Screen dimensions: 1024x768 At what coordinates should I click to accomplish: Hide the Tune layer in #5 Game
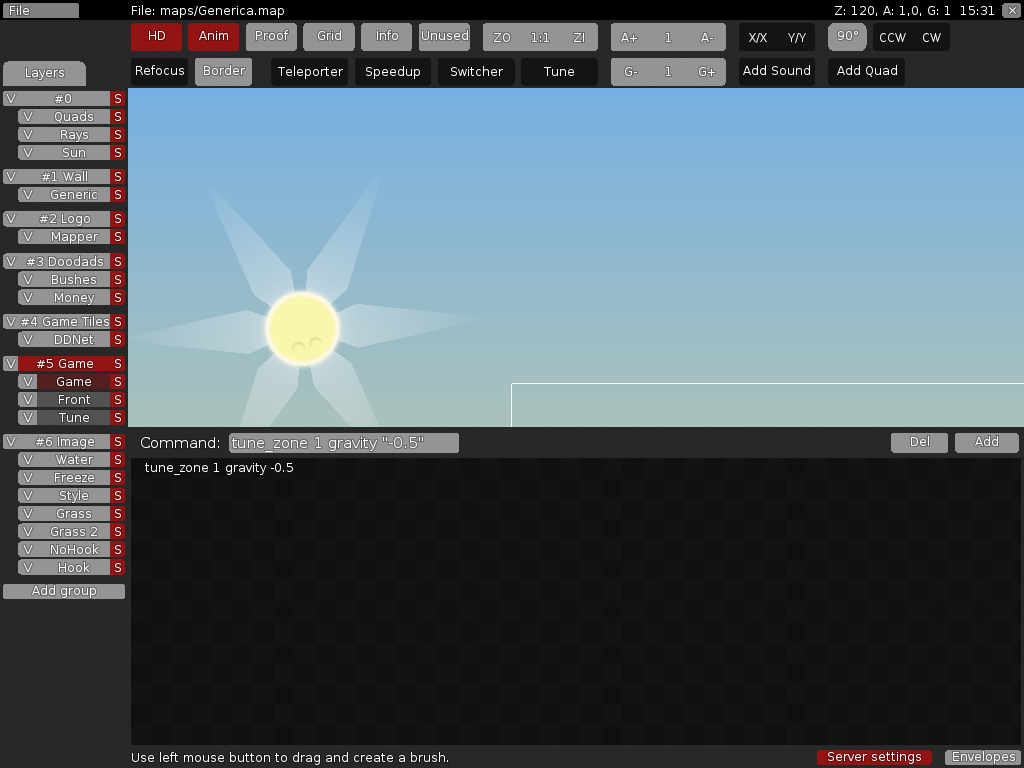click(x=27, y=417)
